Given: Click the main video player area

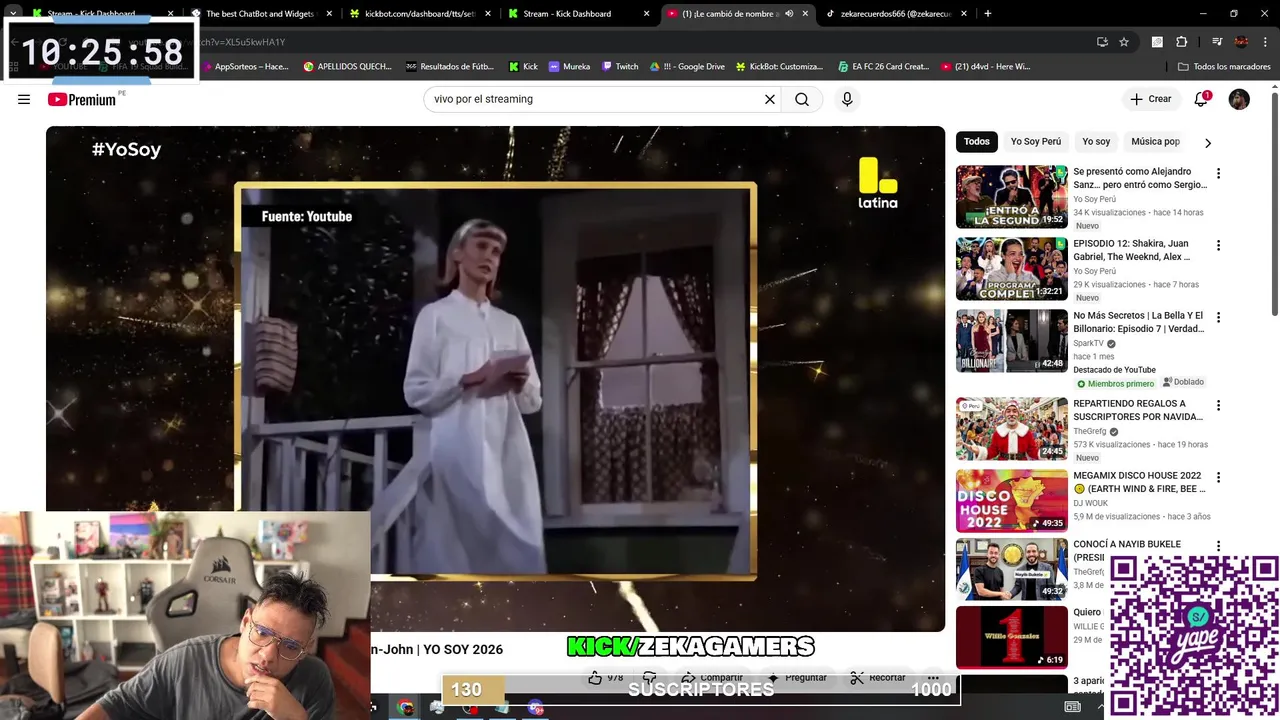Looking at the screenshot, I should coord(495,378).
